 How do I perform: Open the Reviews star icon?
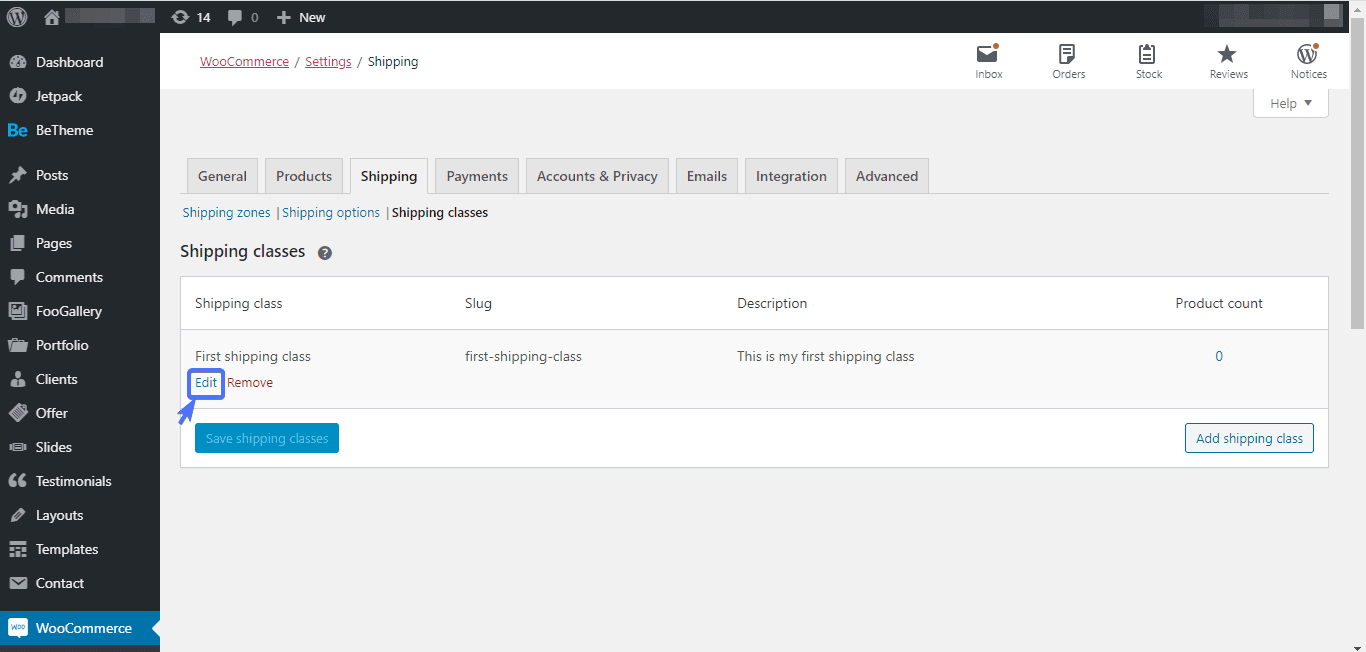coord(1227,54)
